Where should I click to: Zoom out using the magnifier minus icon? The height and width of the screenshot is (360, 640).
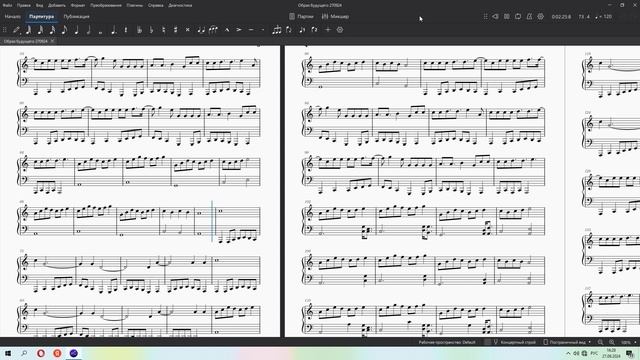click(600, 342)
